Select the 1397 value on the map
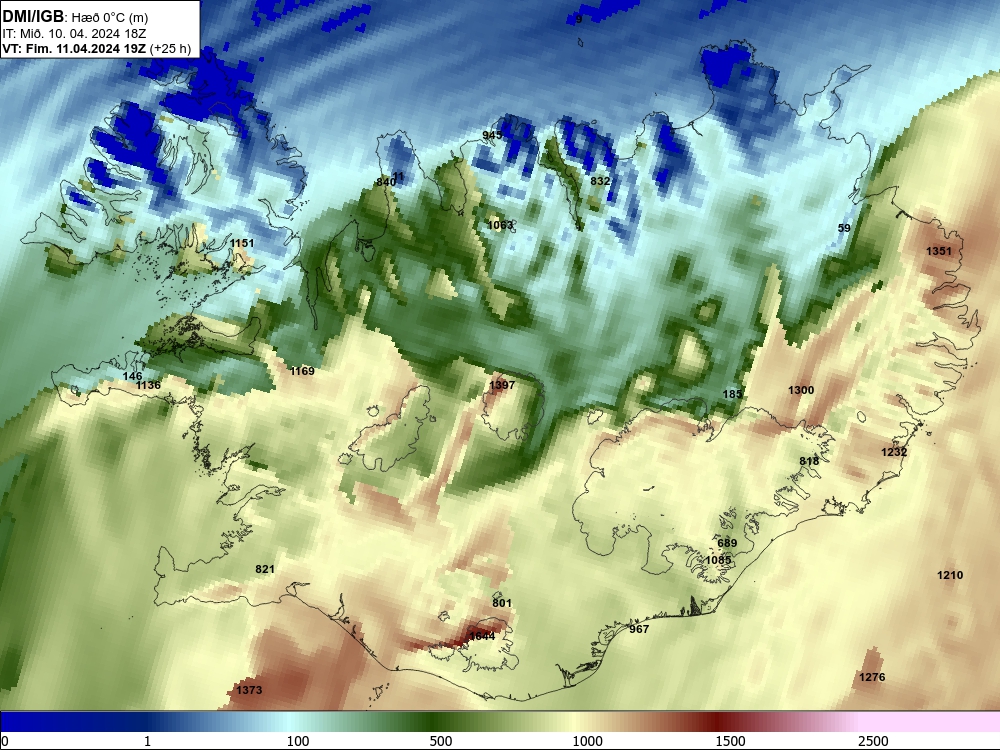This screenshot has width=1000, height=750. (x=502, y=385)
